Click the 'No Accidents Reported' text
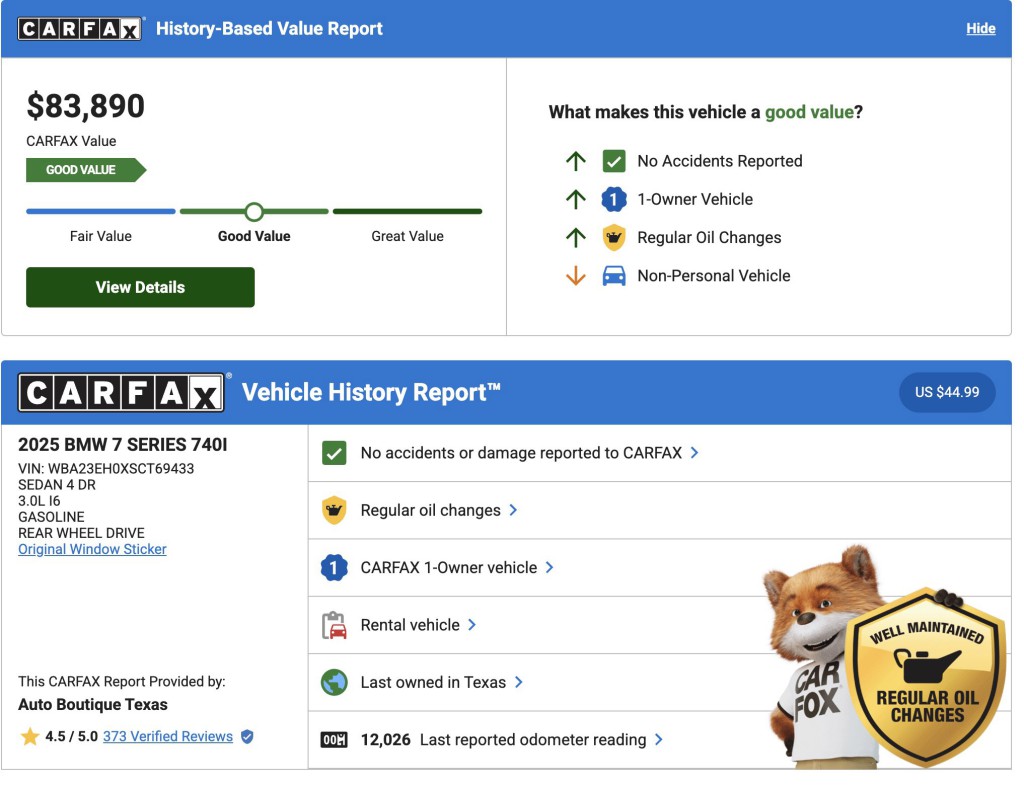 720,161
